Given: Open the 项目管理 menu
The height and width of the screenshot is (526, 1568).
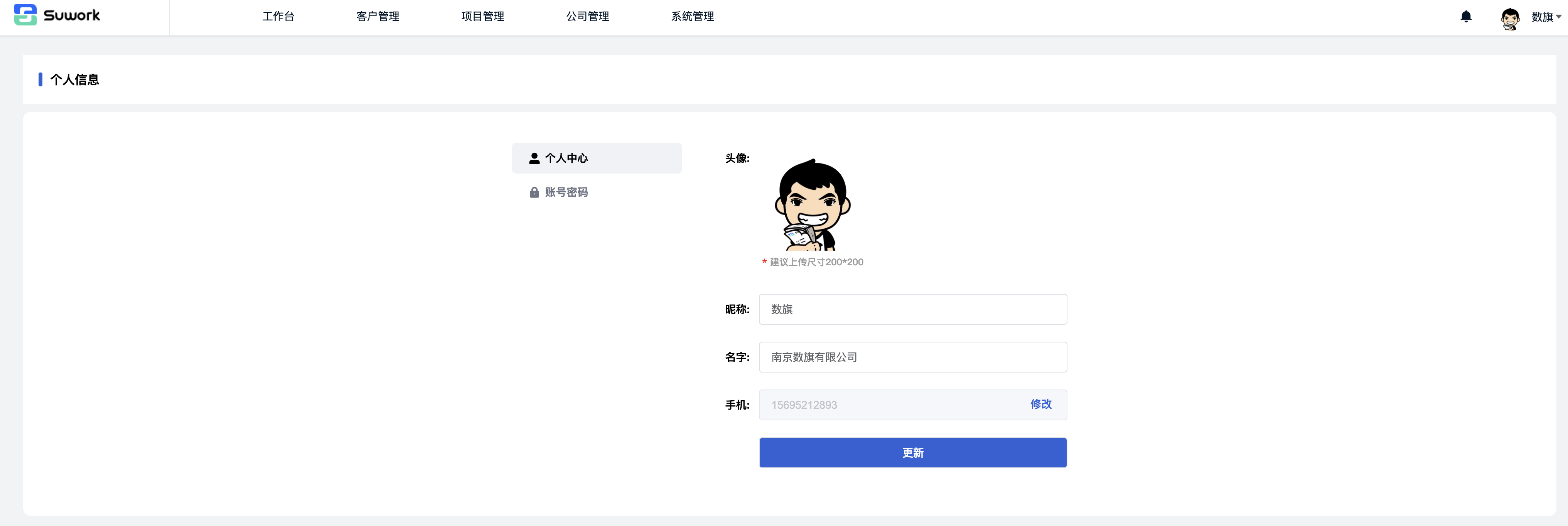Looking at the screenshot, I should tap(483, 17).
